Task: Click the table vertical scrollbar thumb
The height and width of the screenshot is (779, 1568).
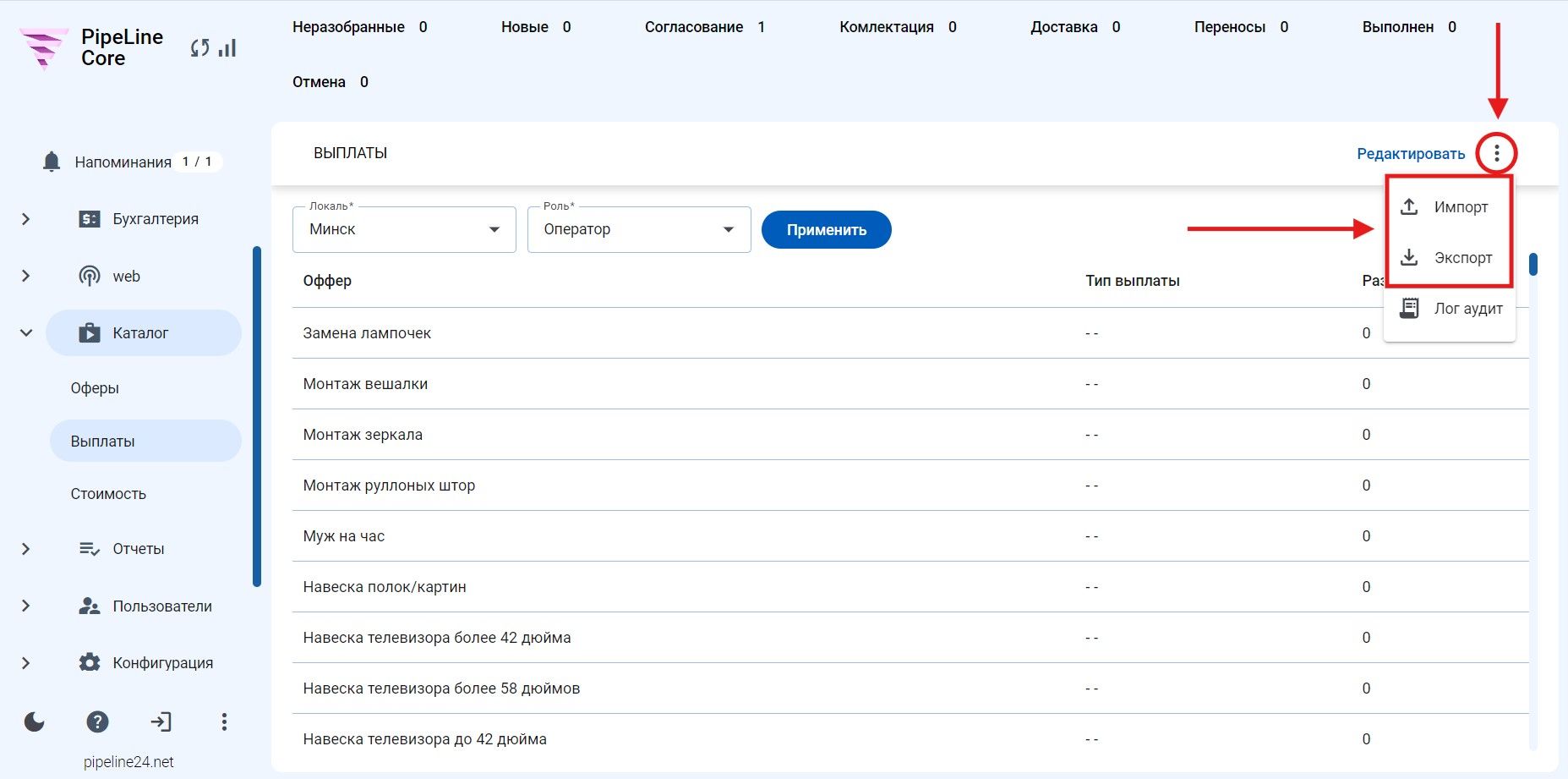Action: click(x=1533, y=264)
